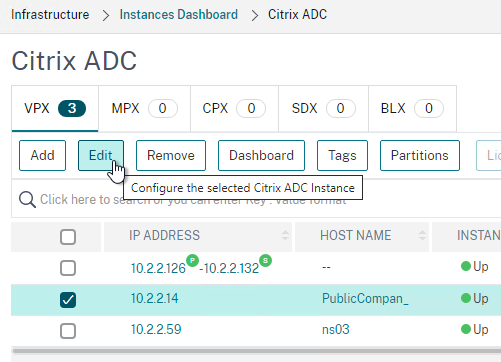Open the BLX tab
Image resolution: width=501 pixels, height=362 pixels.
(412, 108)
